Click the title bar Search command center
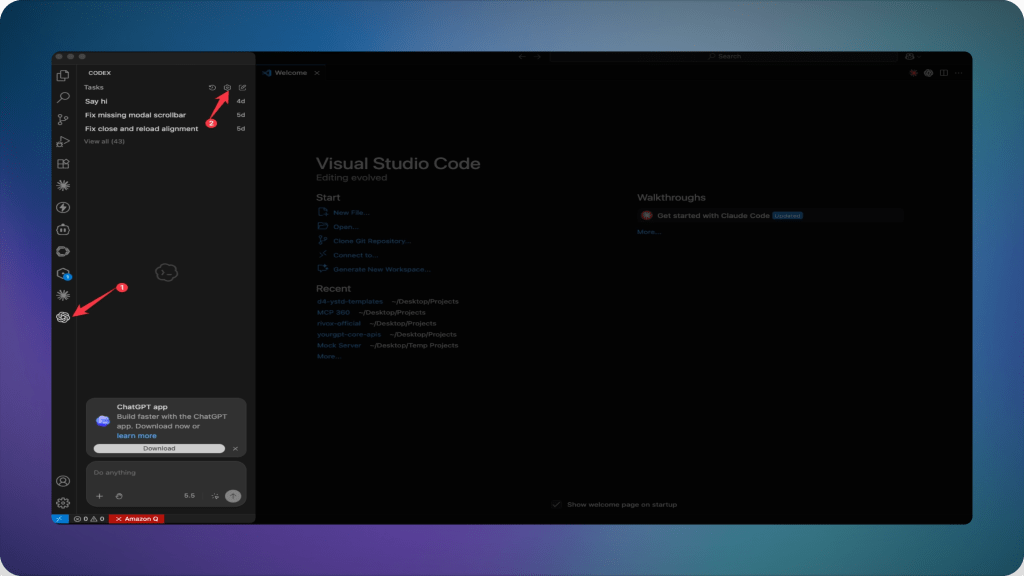 [x=724, y=57]
